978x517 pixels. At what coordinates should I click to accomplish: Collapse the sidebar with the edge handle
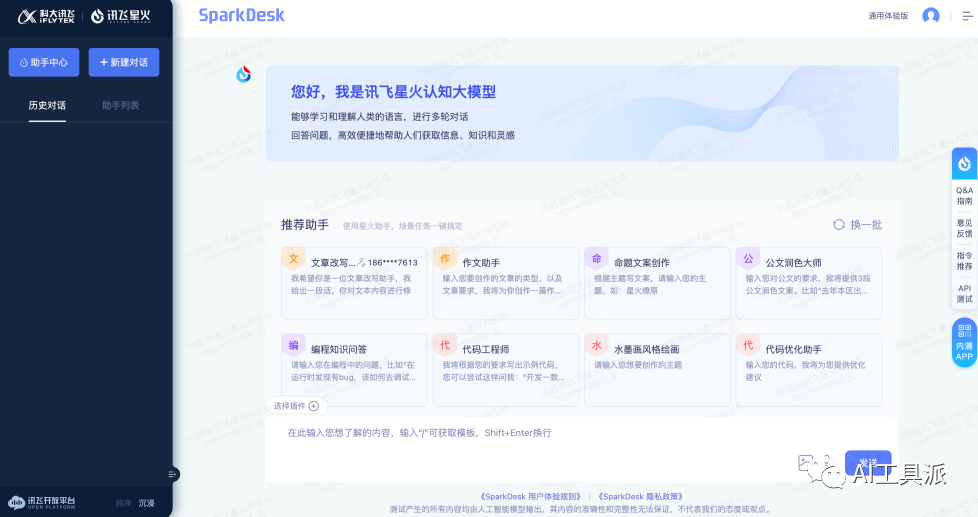point(173,474)
